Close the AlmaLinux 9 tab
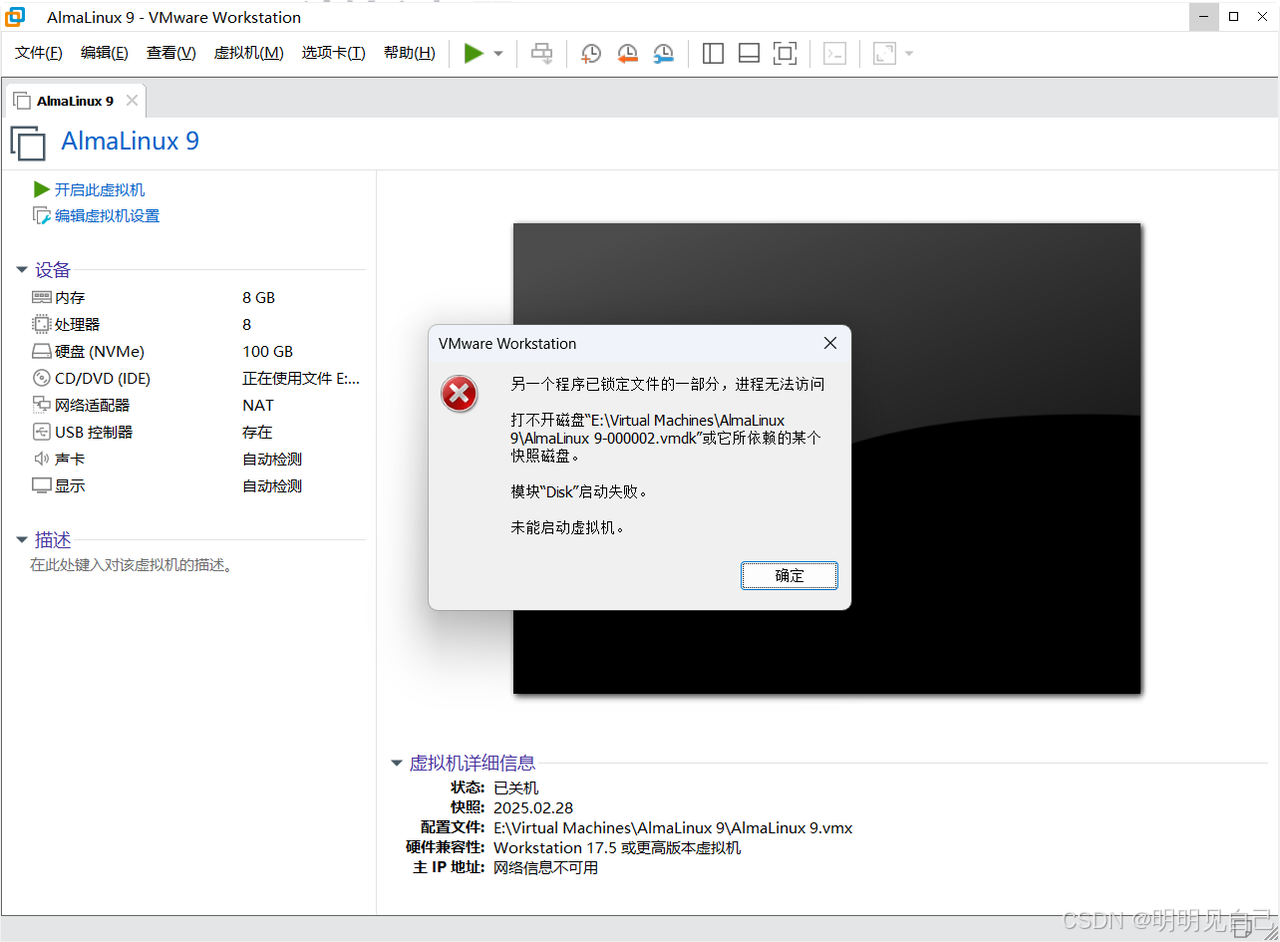 (x=132, y=101)
